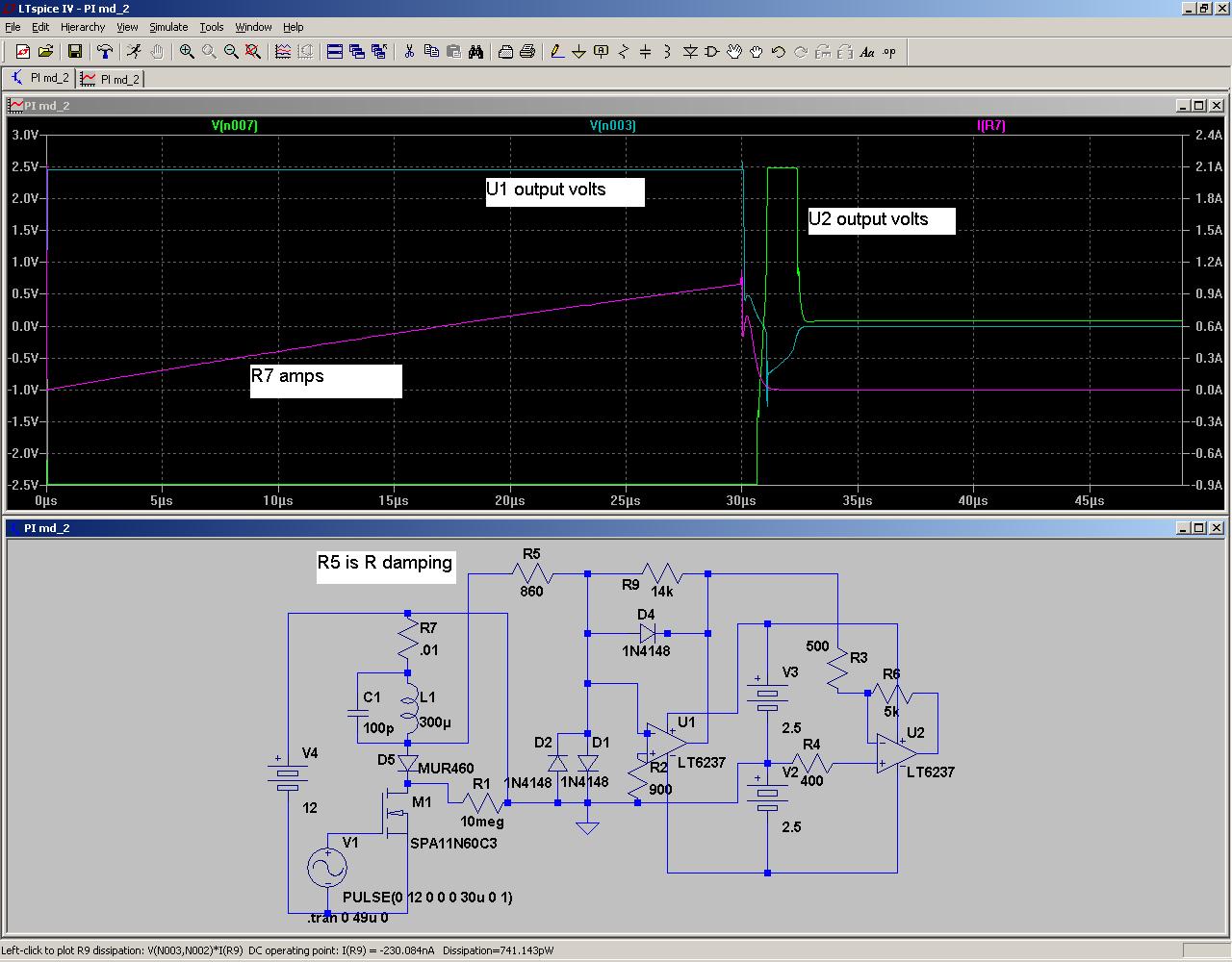Choose the Resistor component tool
This screenshot has width=1232, height=962.
pyautogui.click(x=624, y=52)
